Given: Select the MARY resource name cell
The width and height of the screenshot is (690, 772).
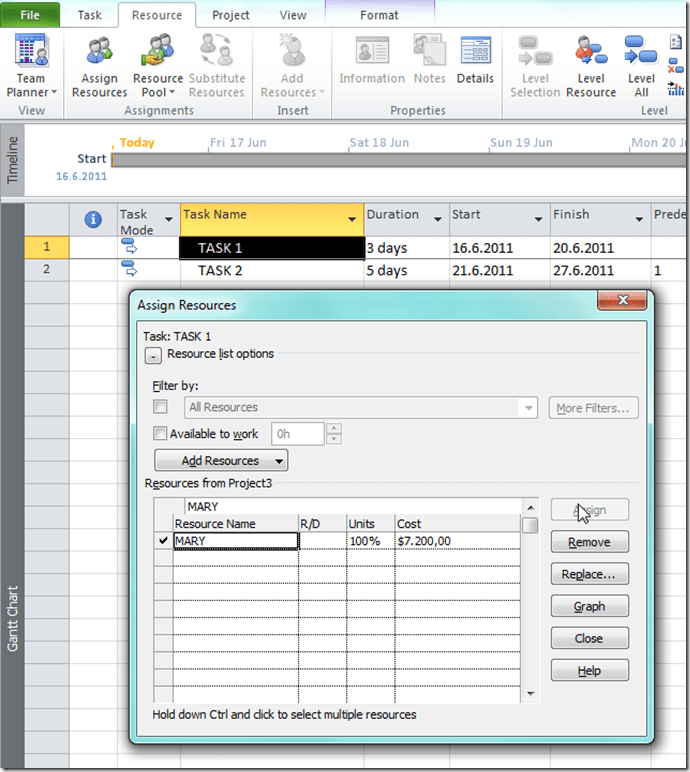Looking at the screenshot, I should pyautogui.click(x=235, y=541).
